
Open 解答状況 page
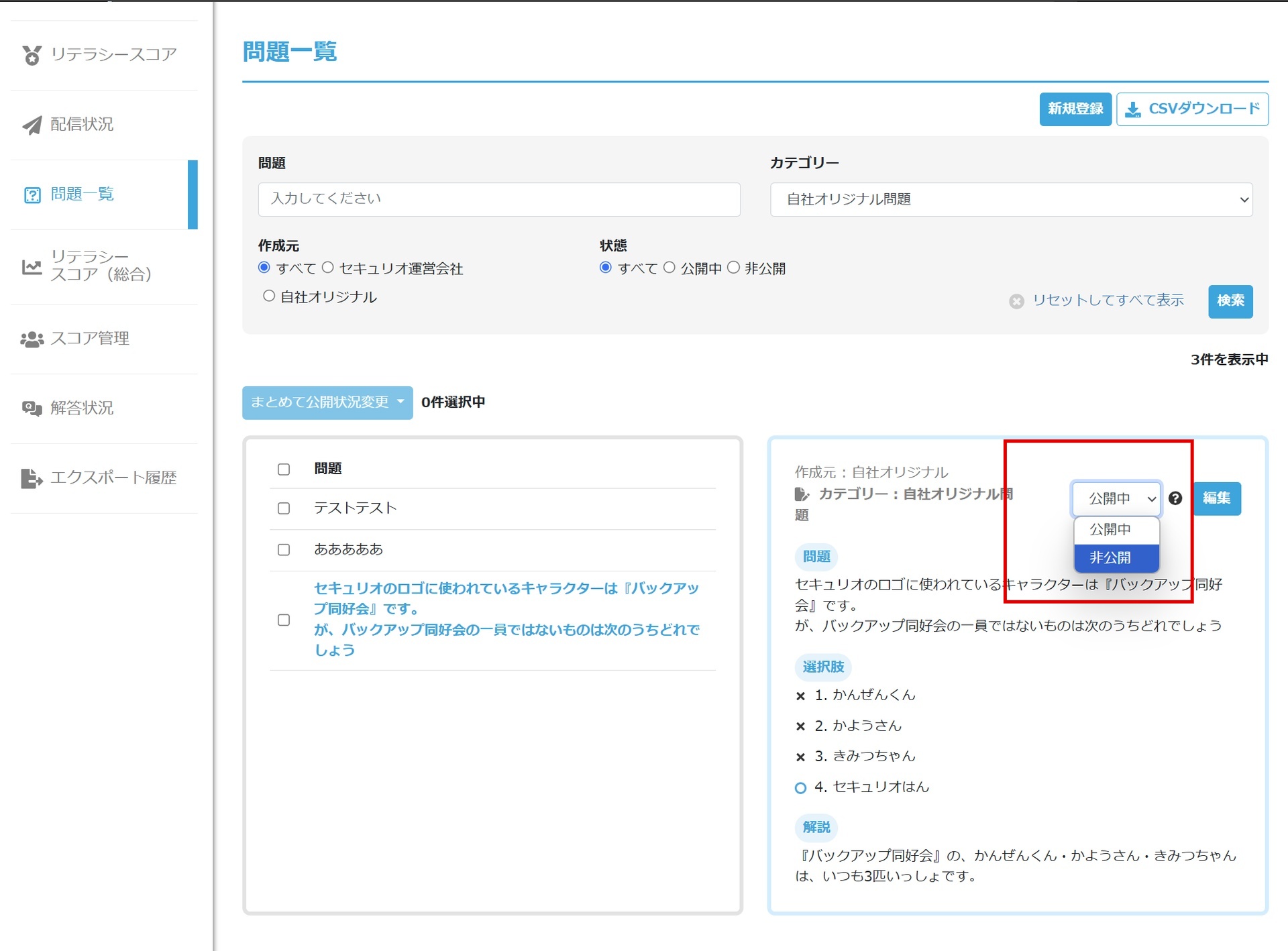point(104,408)
